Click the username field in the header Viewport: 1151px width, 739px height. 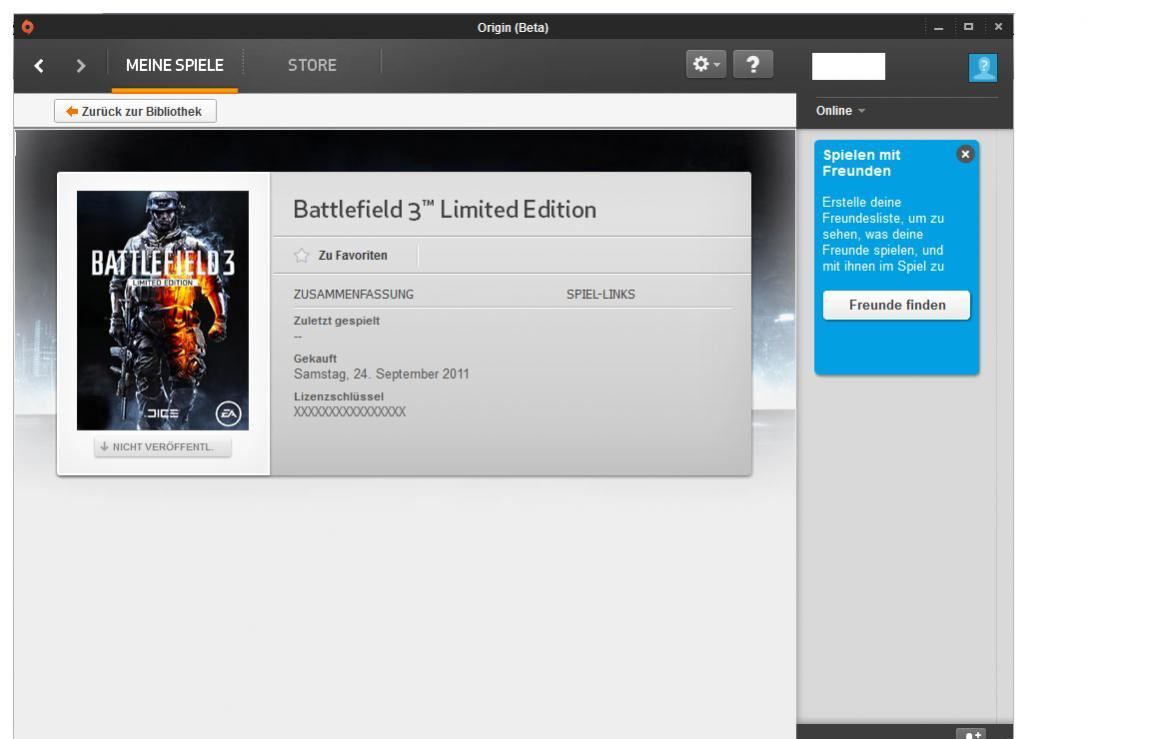(x=848, y=67)
